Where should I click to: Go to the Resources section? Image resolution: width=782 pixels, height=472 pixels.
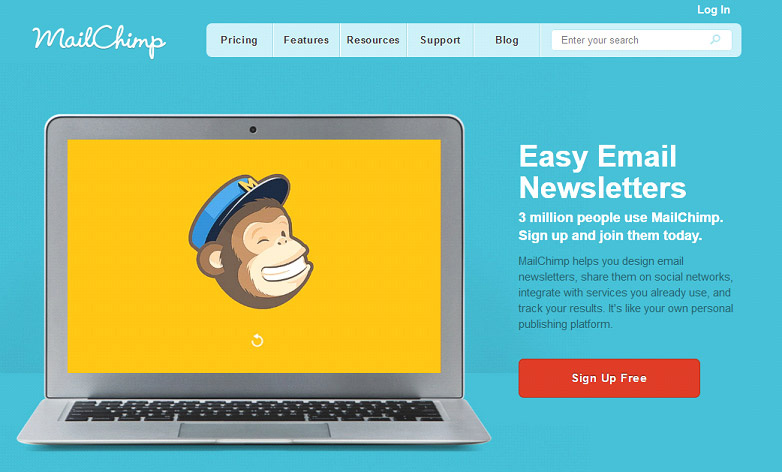point(373,40)
